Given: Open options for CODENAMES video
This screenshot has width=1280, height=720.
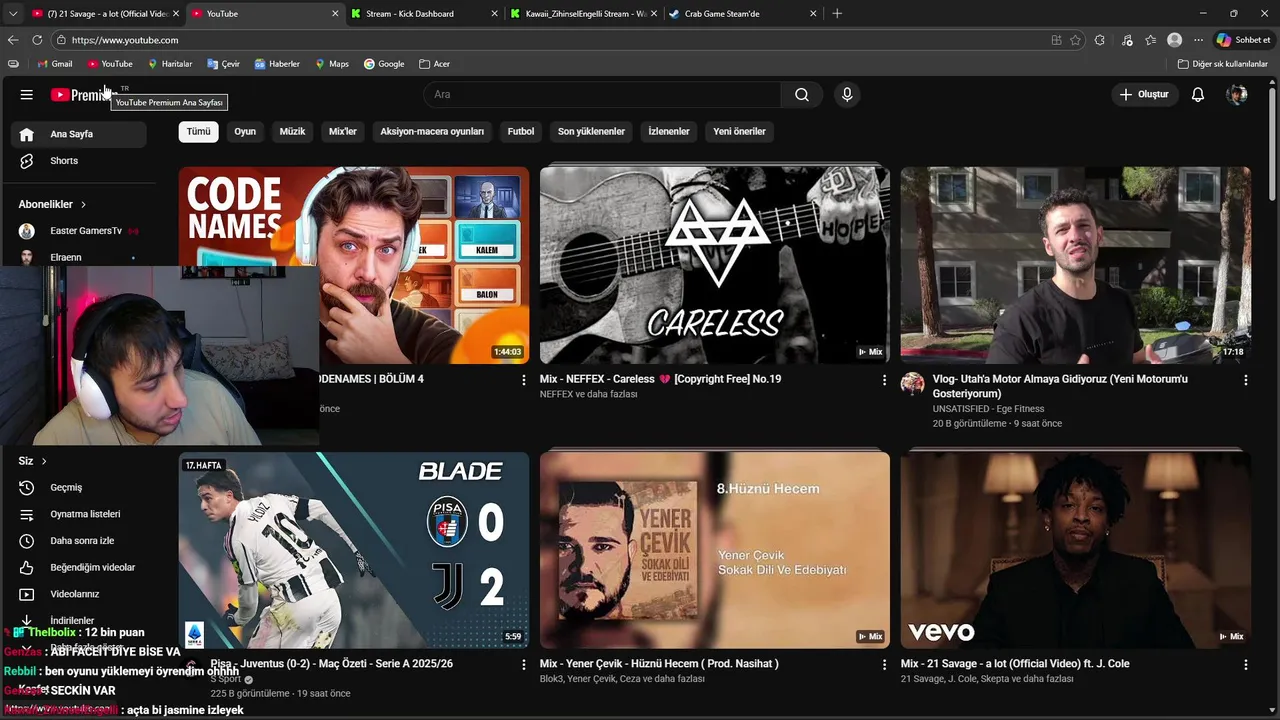Looking at the screenshot, I should [523, 380].
